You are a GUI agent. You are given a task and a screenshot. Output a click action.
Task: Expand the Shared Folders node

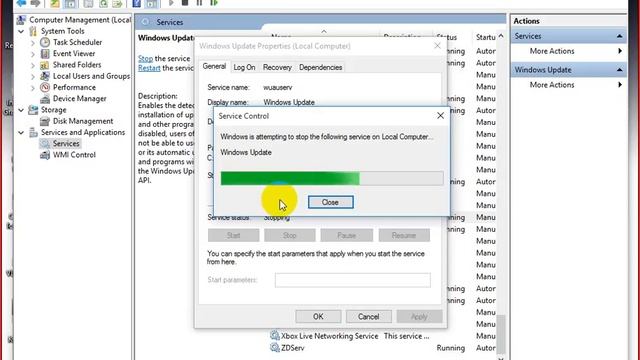click(x=33, y=65)
